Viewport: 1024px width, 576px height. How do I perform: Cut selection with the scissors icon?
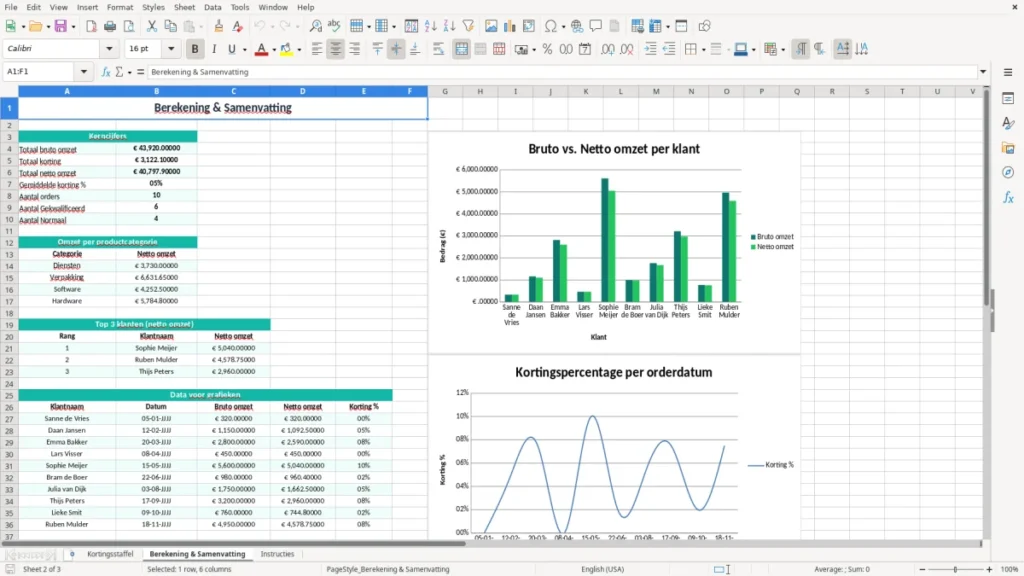pos(152,26)
